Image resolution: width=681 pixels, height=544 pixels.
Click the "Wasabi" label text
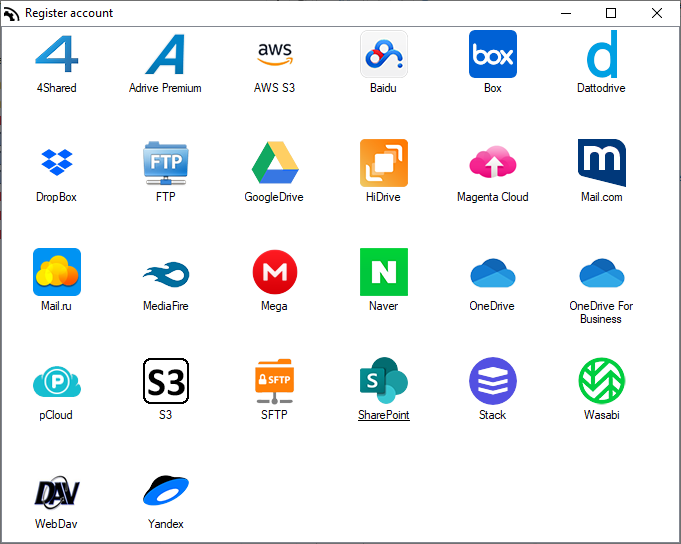[x=602, y=415]
